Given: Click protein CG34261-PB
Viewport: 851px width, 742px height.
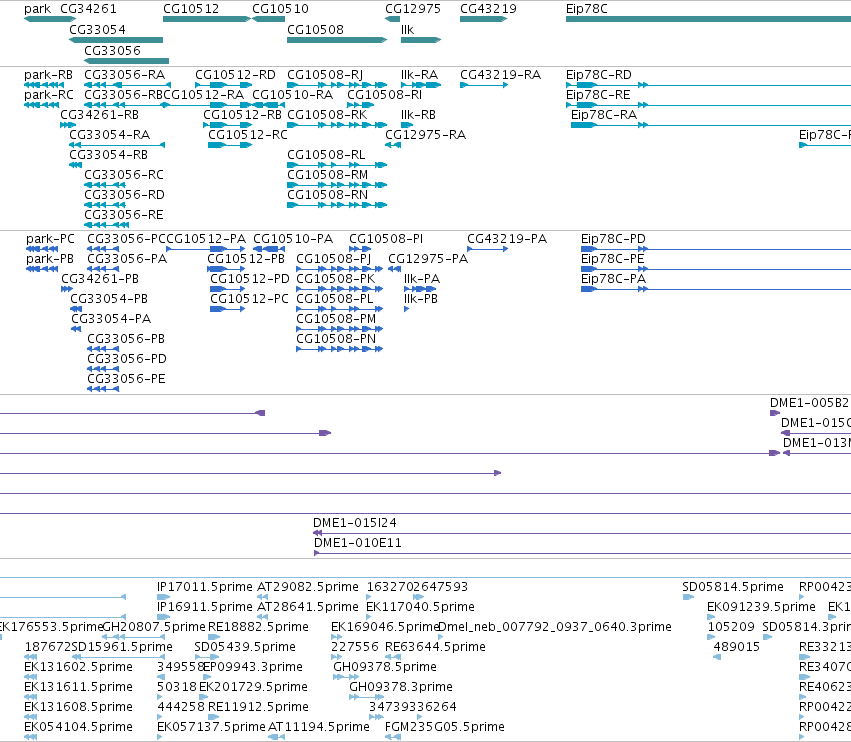Looking at the screenshot, I should click(x=100, y=279).
